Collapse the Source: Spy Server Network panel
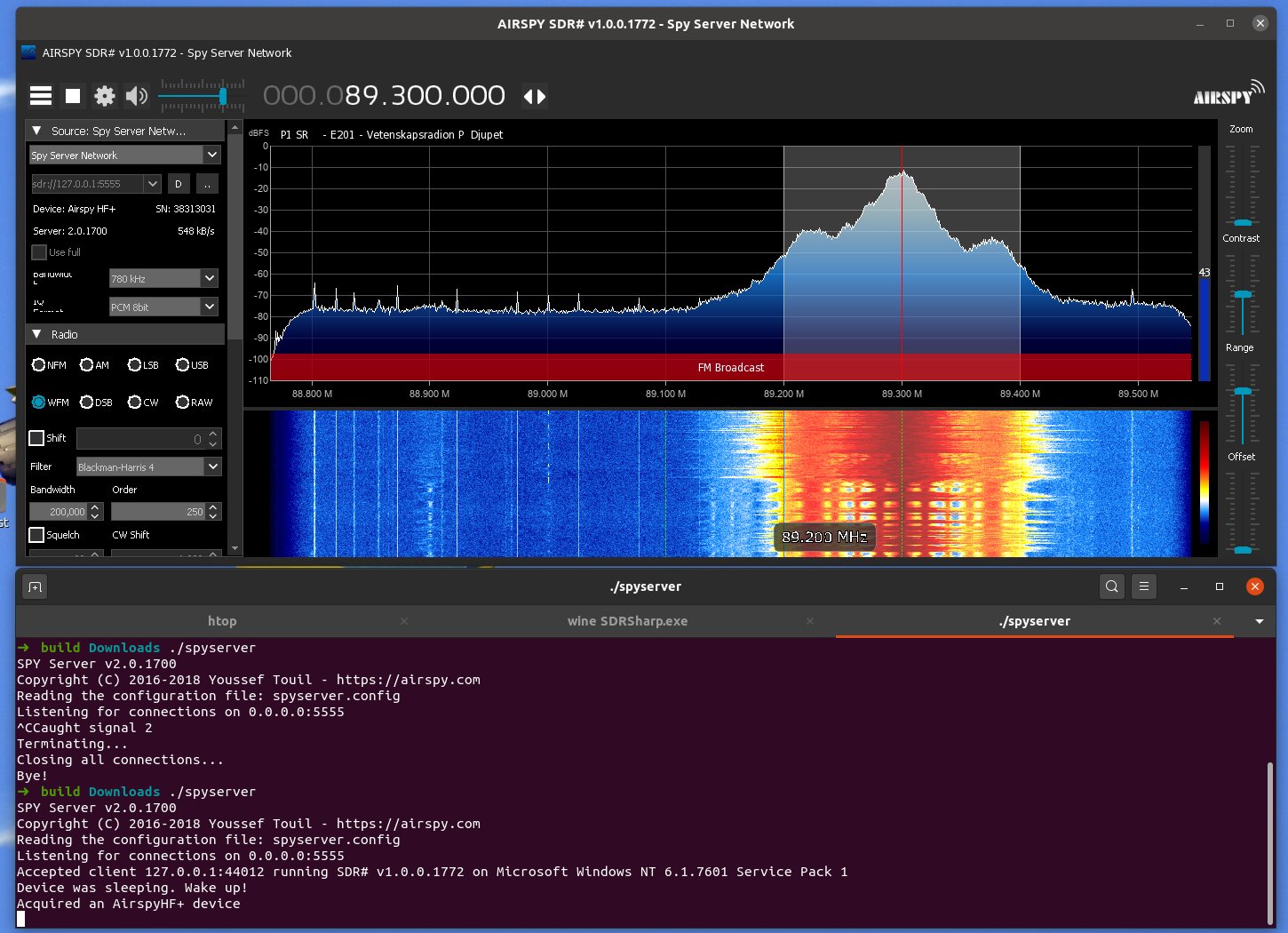 pyautogui.click(x=36, y=131)
